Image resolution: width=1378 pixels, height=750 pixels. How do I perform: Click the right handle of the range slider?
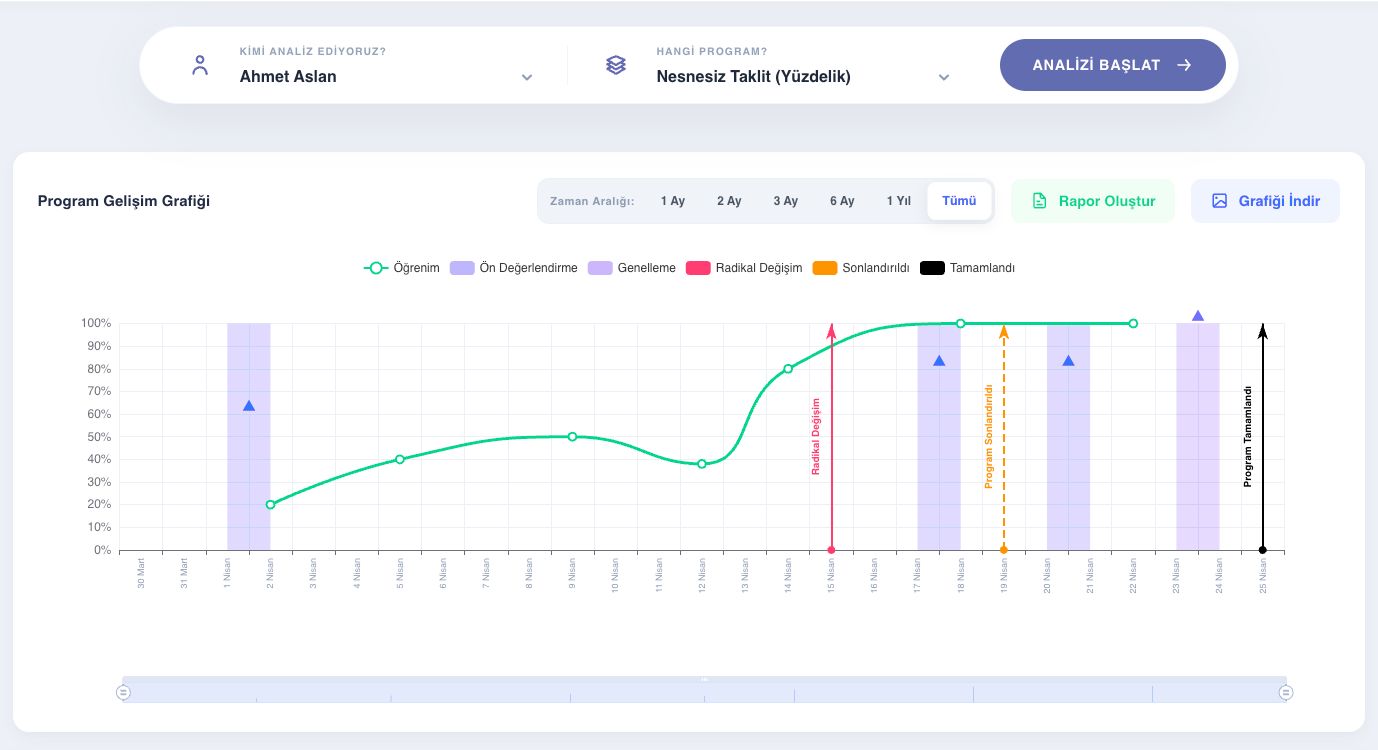tap(1286, 692)
